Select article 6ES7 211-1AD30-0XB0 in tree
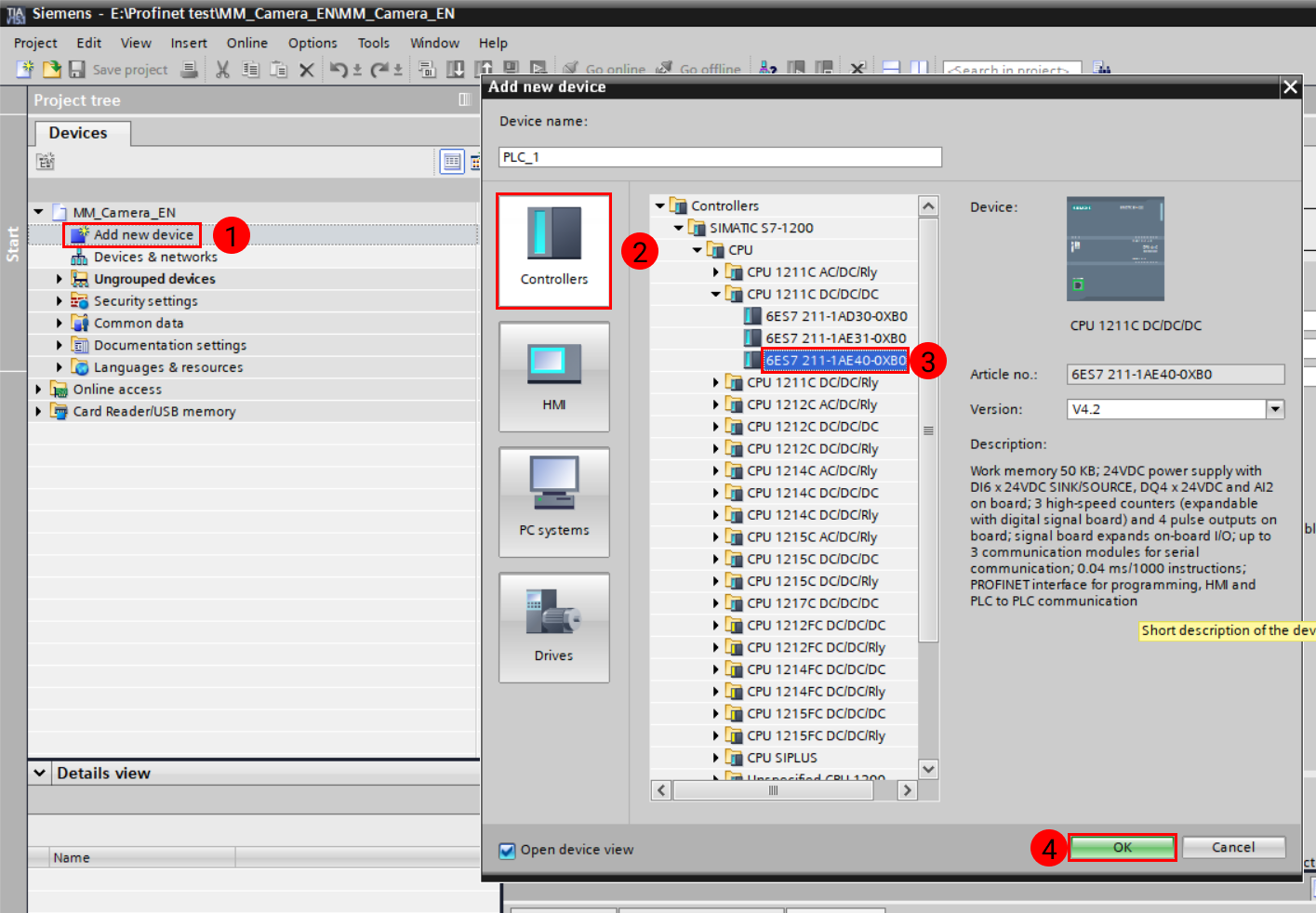Viewport: 1316px width, 913px height. tap(835, 316)
